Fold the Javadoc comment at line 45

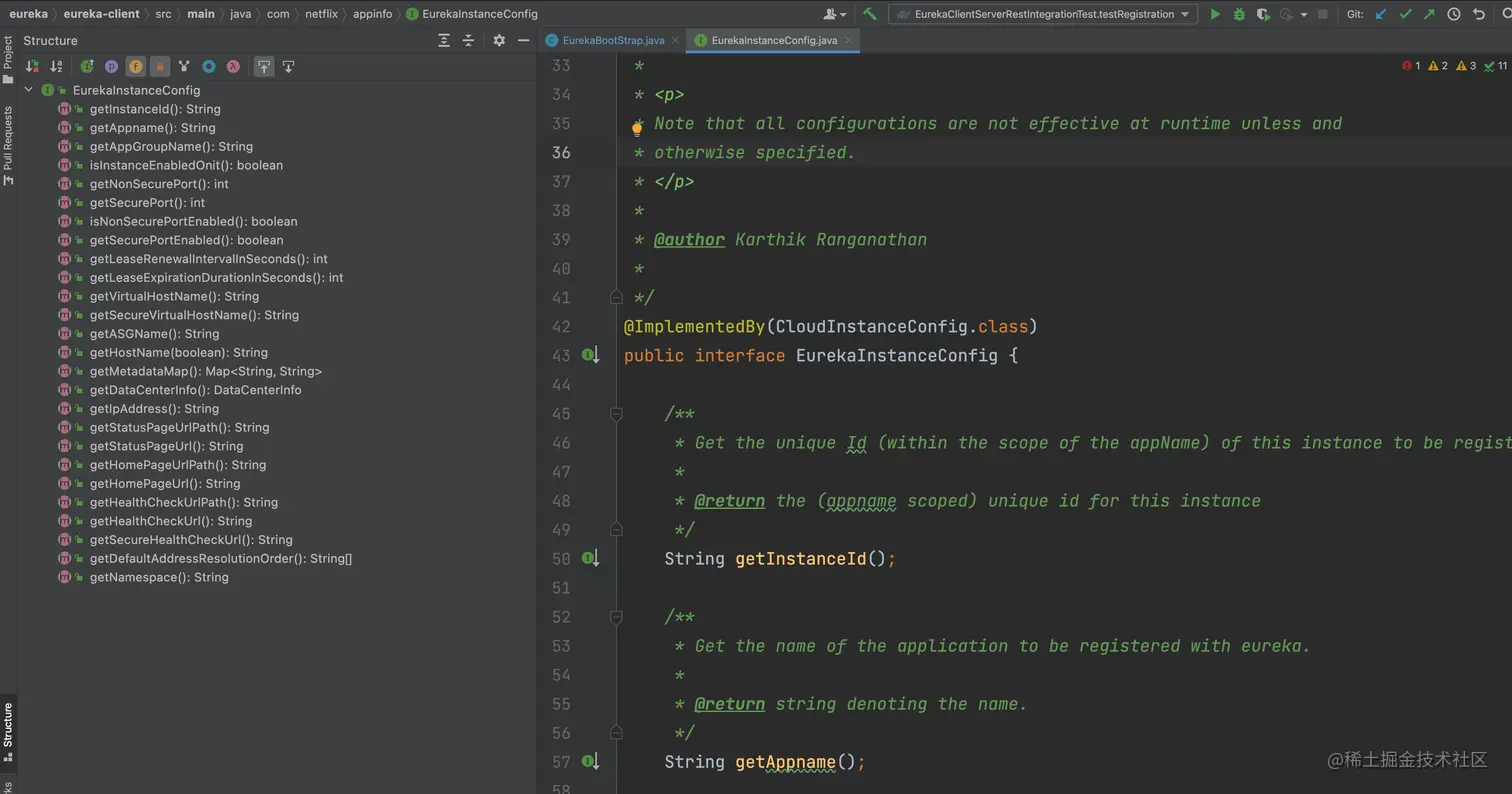pos(616,414)
